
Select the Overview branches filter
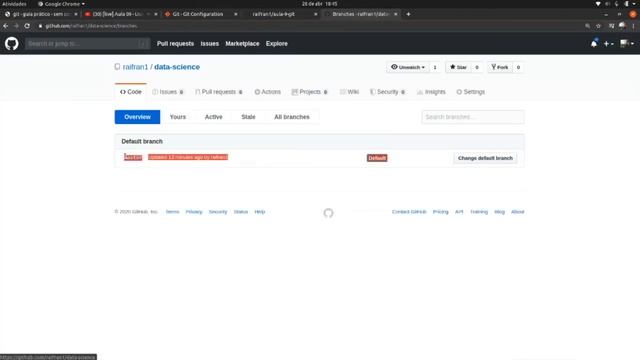click(x=137, y=117)
